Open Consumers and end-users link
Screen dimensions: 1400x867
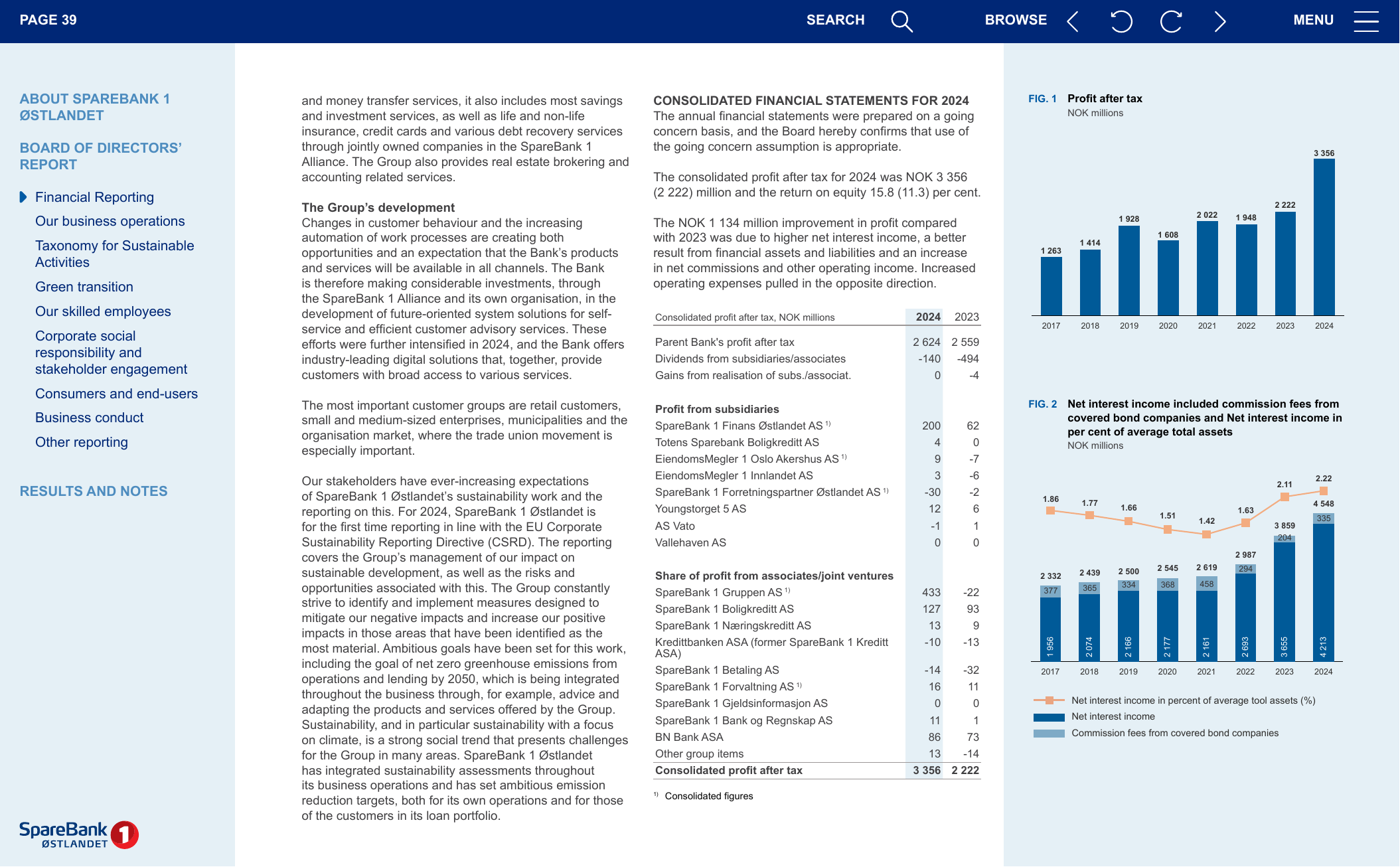tap(116, 394)
